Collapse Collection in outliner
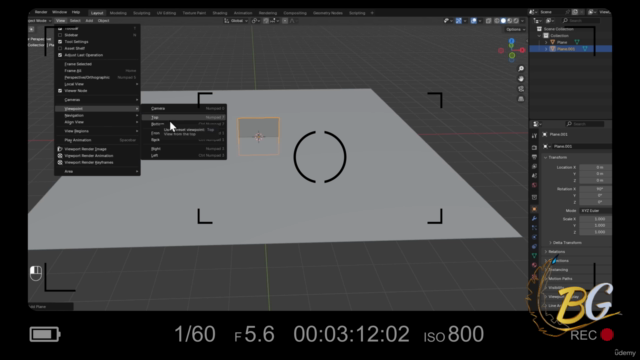This screenshot has width=640, height=360. tap(539, 36)
